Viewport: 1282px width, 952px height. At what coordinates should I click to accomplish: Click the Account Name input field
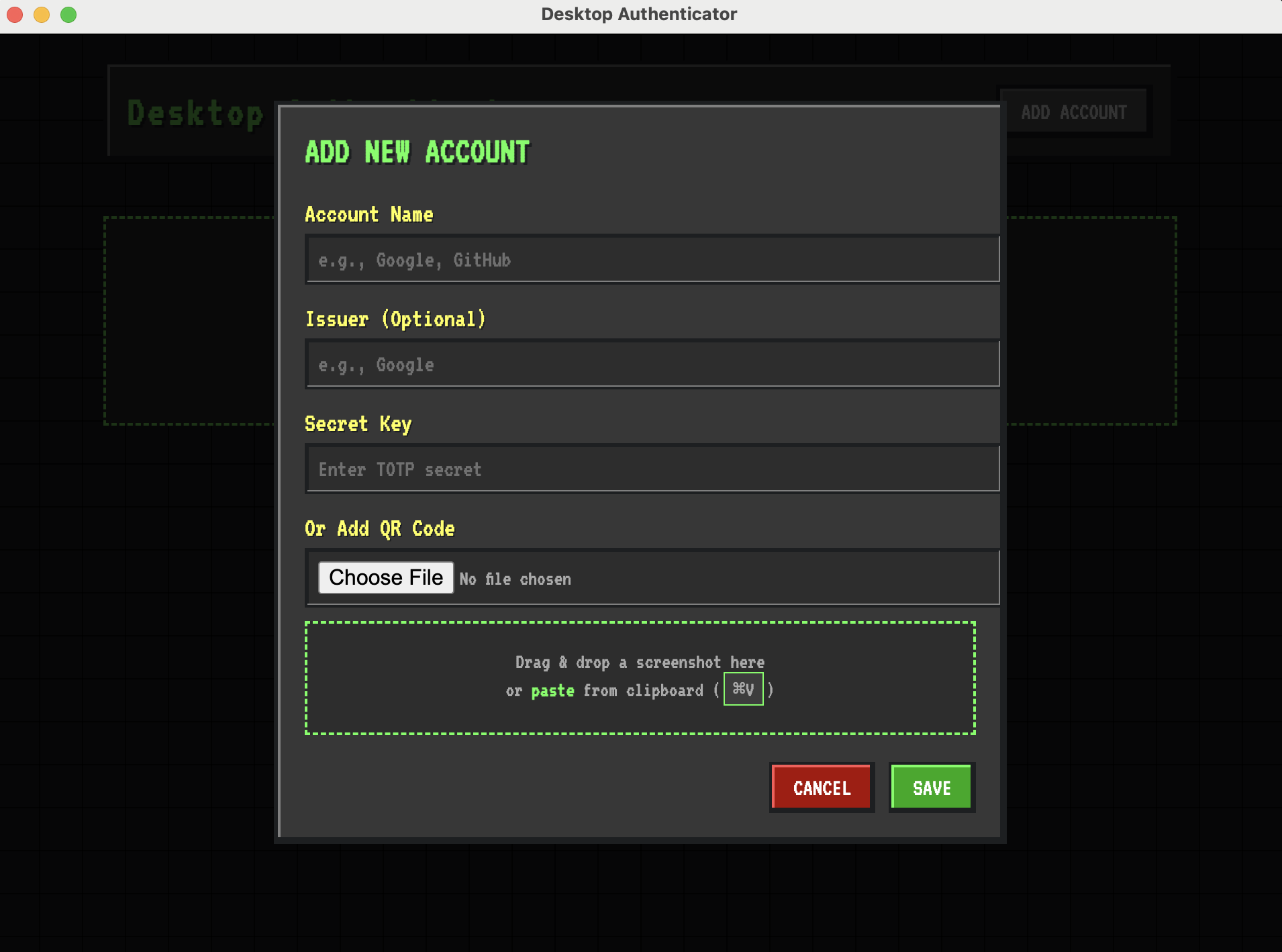click(x=651, y=259)
